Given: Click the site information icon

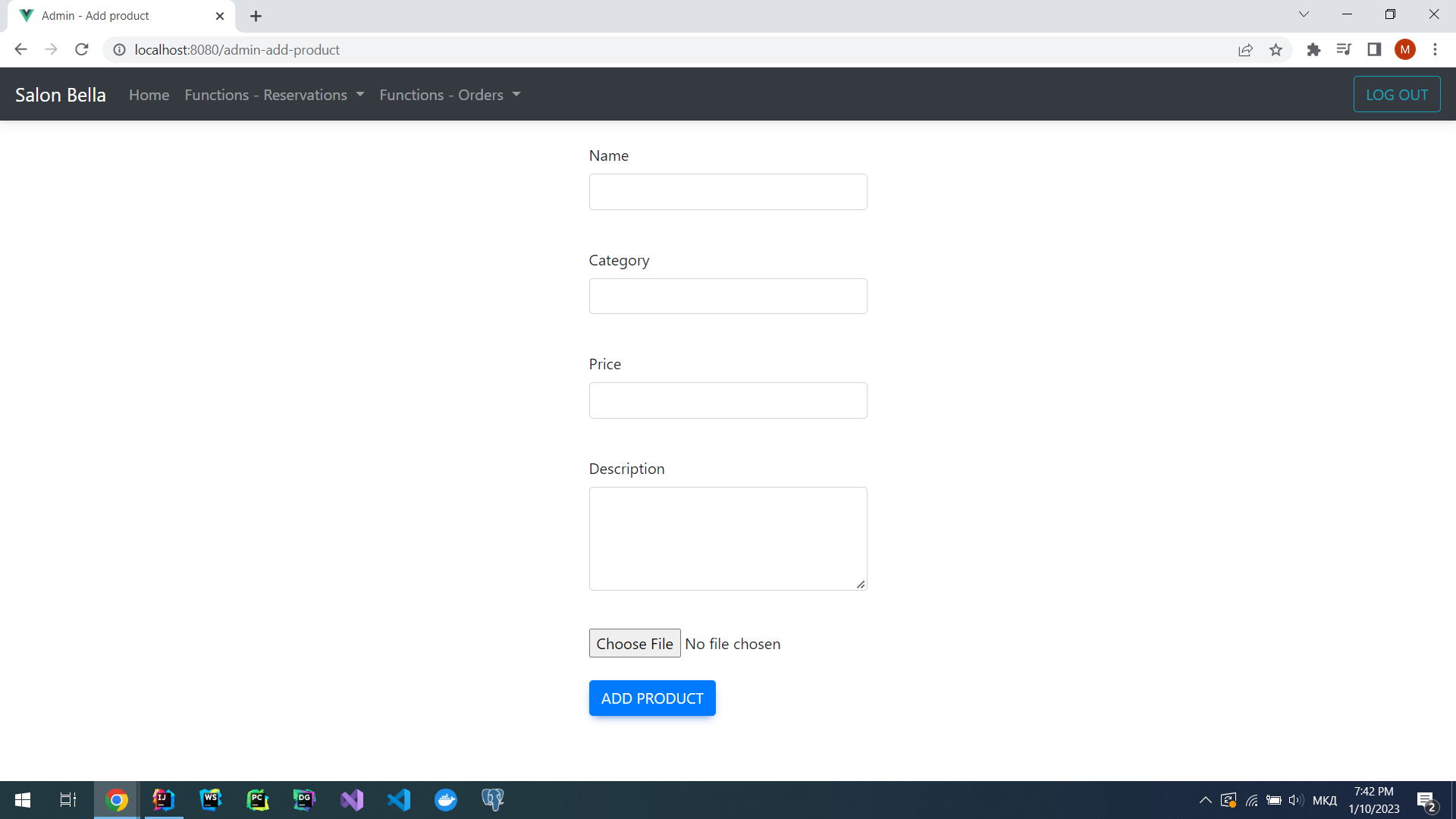Looking at the screenshot, I should coord(119,50).
